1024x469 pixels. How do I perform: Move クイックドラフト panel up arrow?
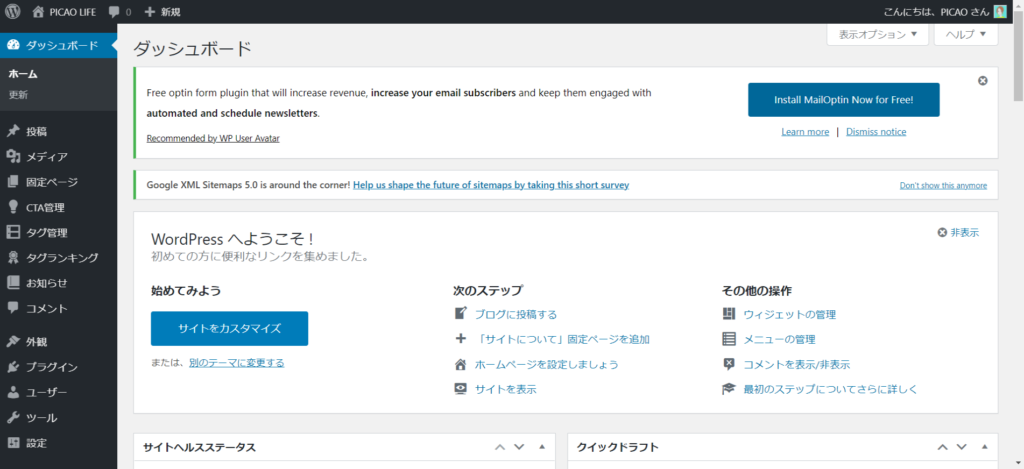click(942, 447)
